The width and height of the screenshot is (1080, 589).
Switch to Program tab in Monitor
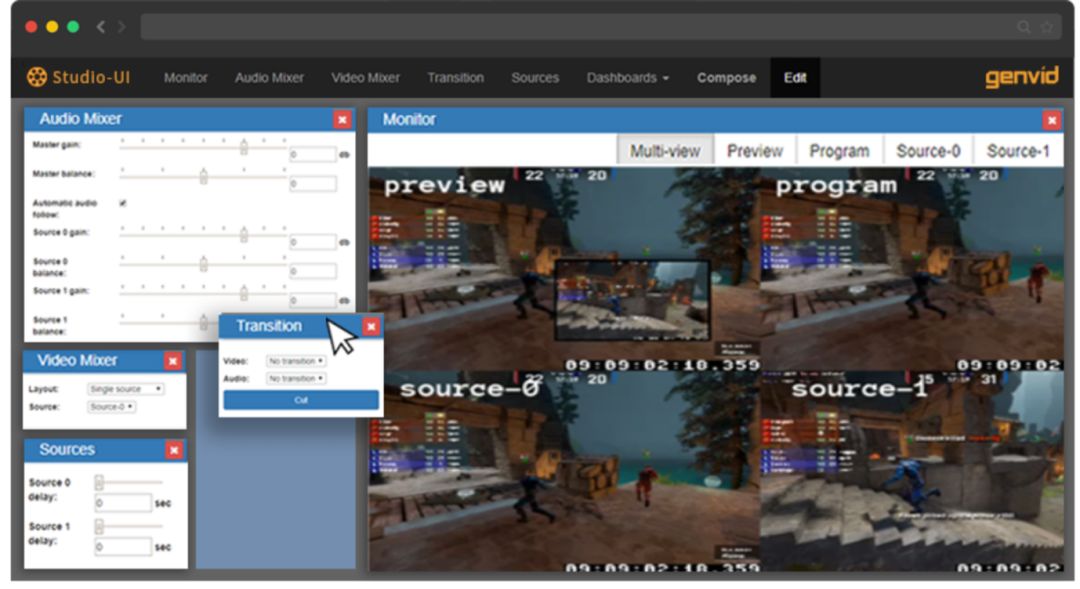[x=839, y=151]
